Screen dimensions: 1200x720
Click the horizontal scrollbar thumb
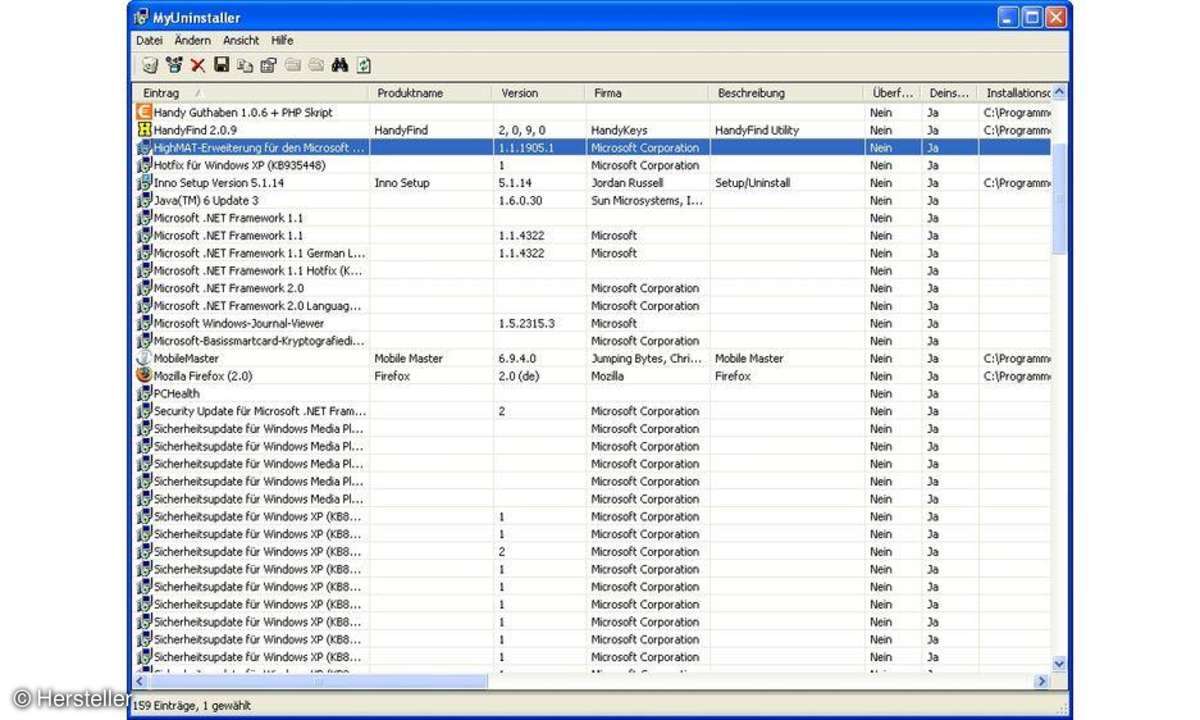[x=319, y=681]
